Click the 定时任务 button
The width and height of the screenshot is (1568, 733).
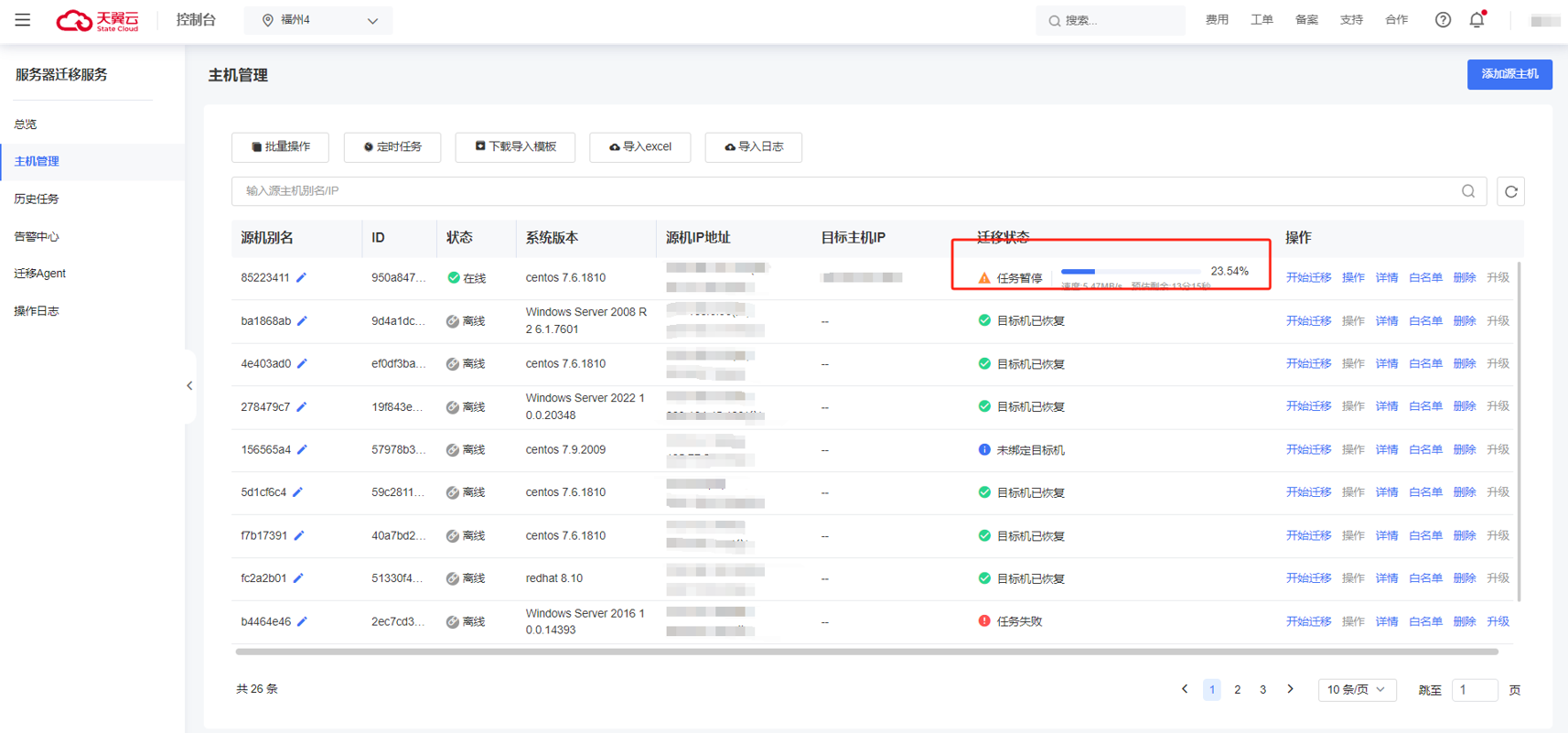point(392,147)
